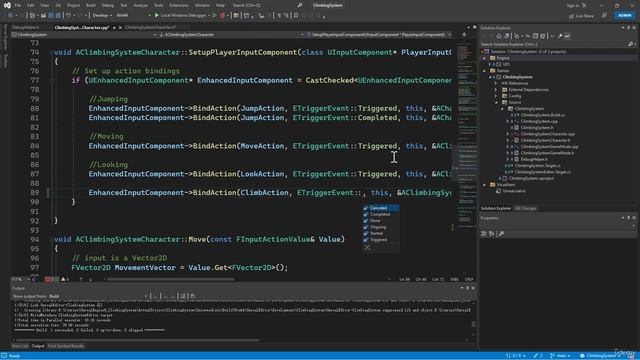
Task: Open the SetupPlayerInputComponent member dropdown
Action: pos(378,35)
